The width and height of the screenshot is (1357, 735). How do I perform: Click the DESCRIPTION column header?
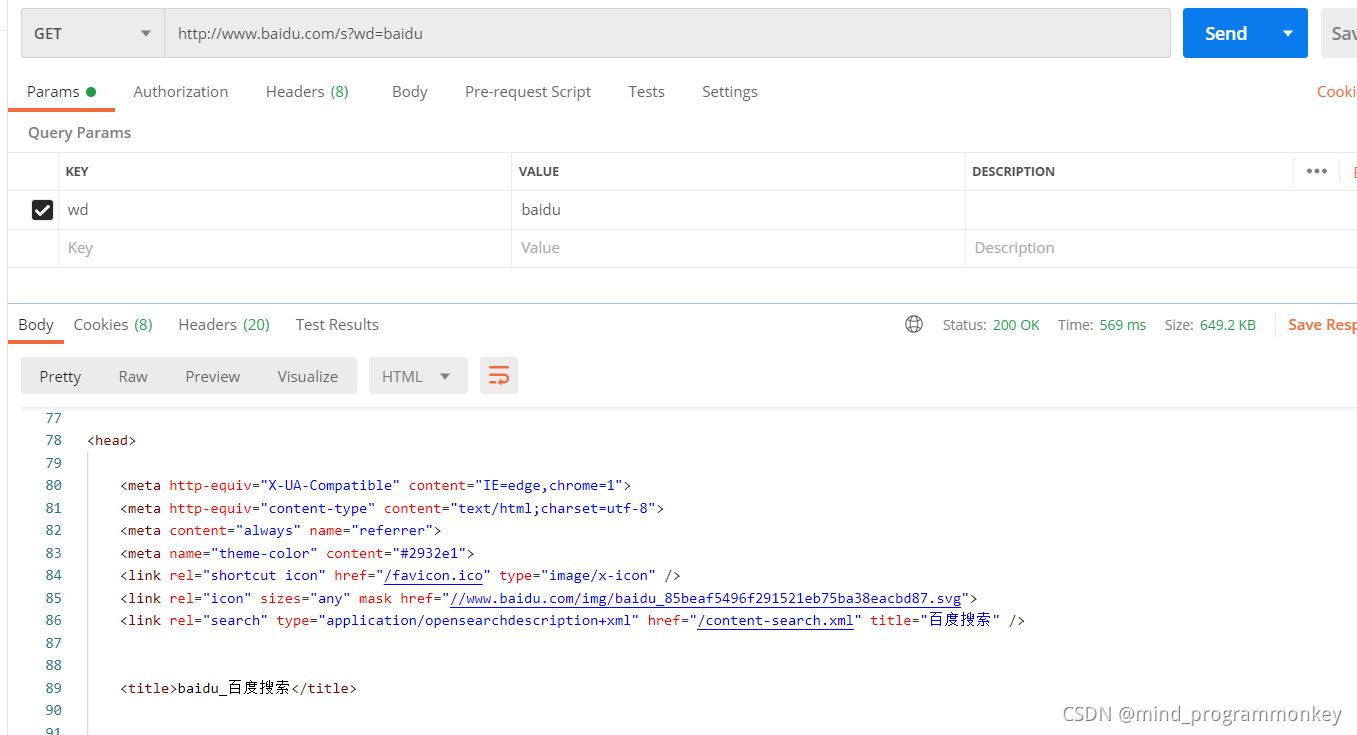point(1013,171)
